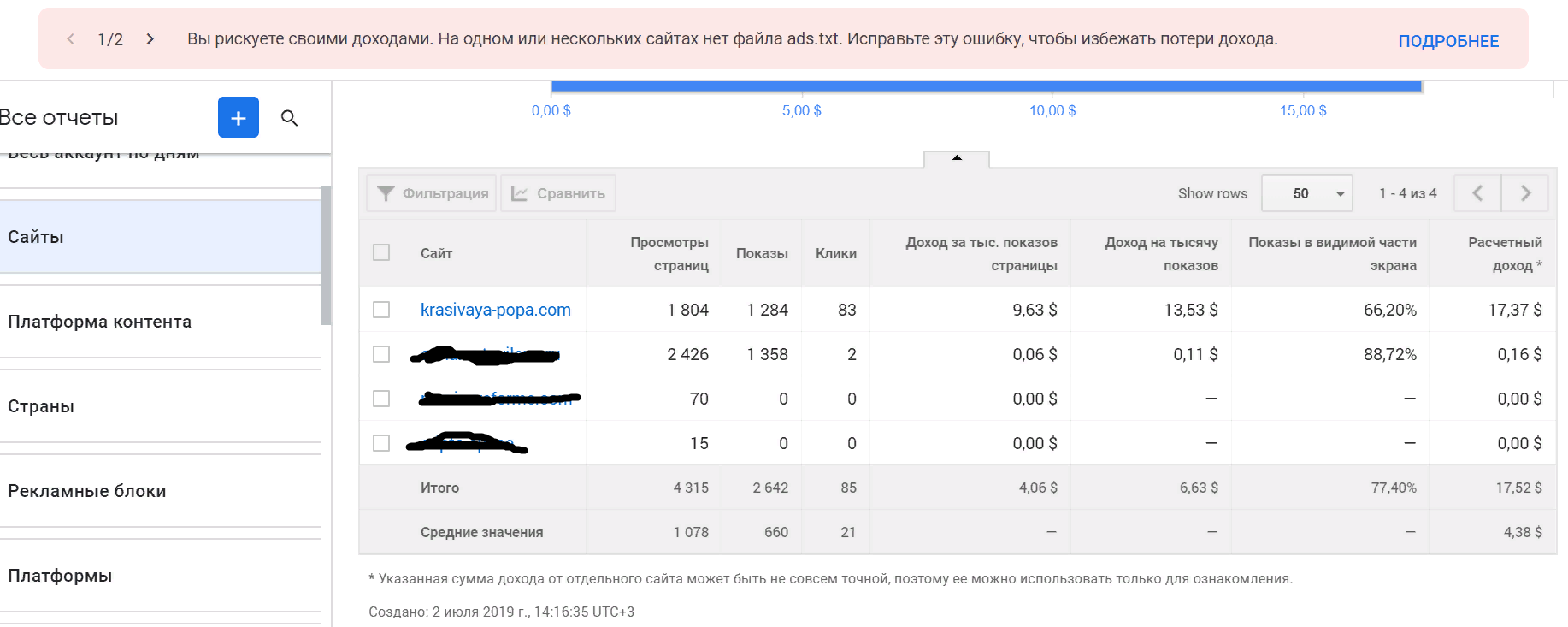This screenshot has height=627, width=1568.
Task: Click the ПОДРОБНЕЕ link in warning banner
Action: [1448, 41]
